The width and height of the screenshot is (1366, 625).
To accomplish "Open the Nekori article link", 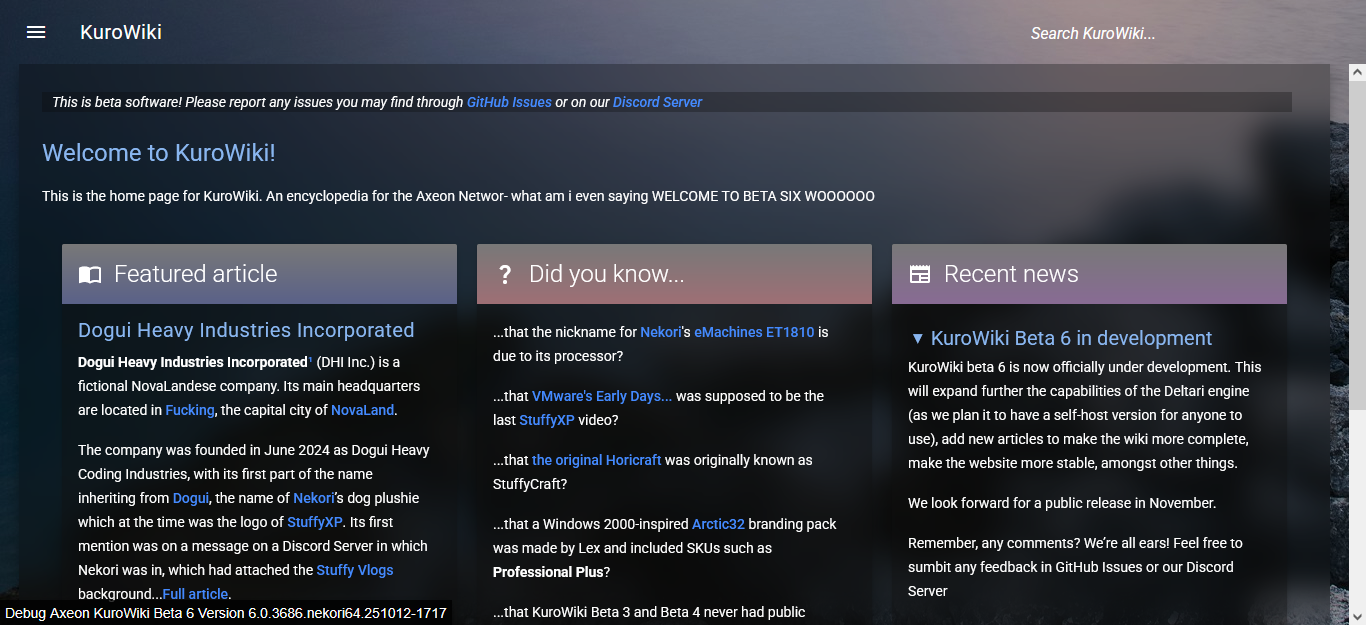I will click(x=313, y=497).
